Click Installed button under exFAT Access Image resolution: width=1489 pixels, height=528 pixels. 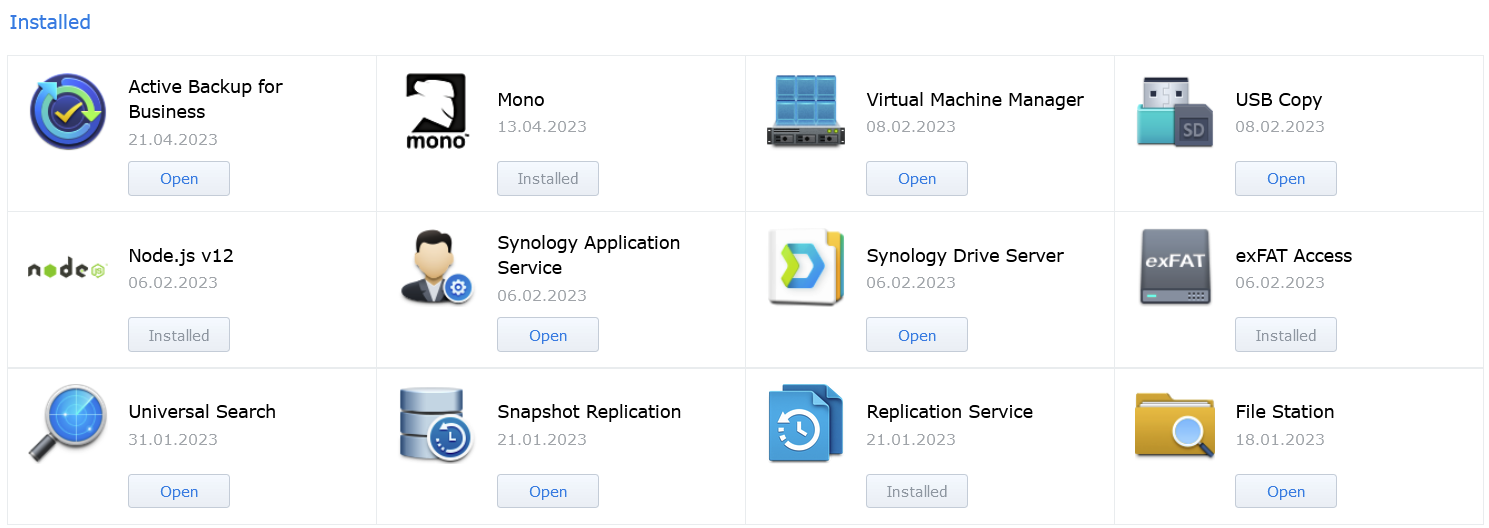click(1286, 335)
